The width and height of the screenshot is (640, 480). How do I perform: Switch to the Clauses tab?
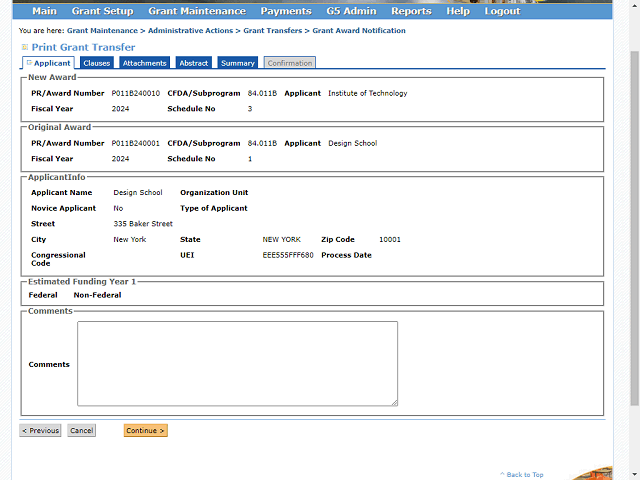97,63
